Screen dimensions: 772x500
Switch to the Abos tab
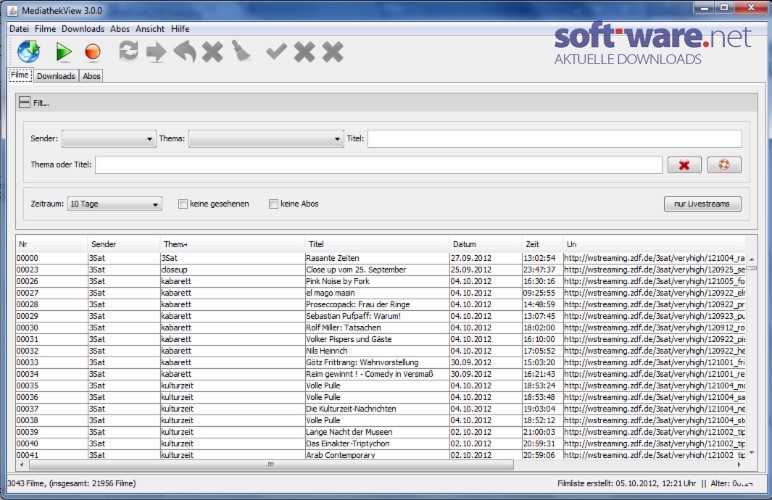(x=92, y=76)
